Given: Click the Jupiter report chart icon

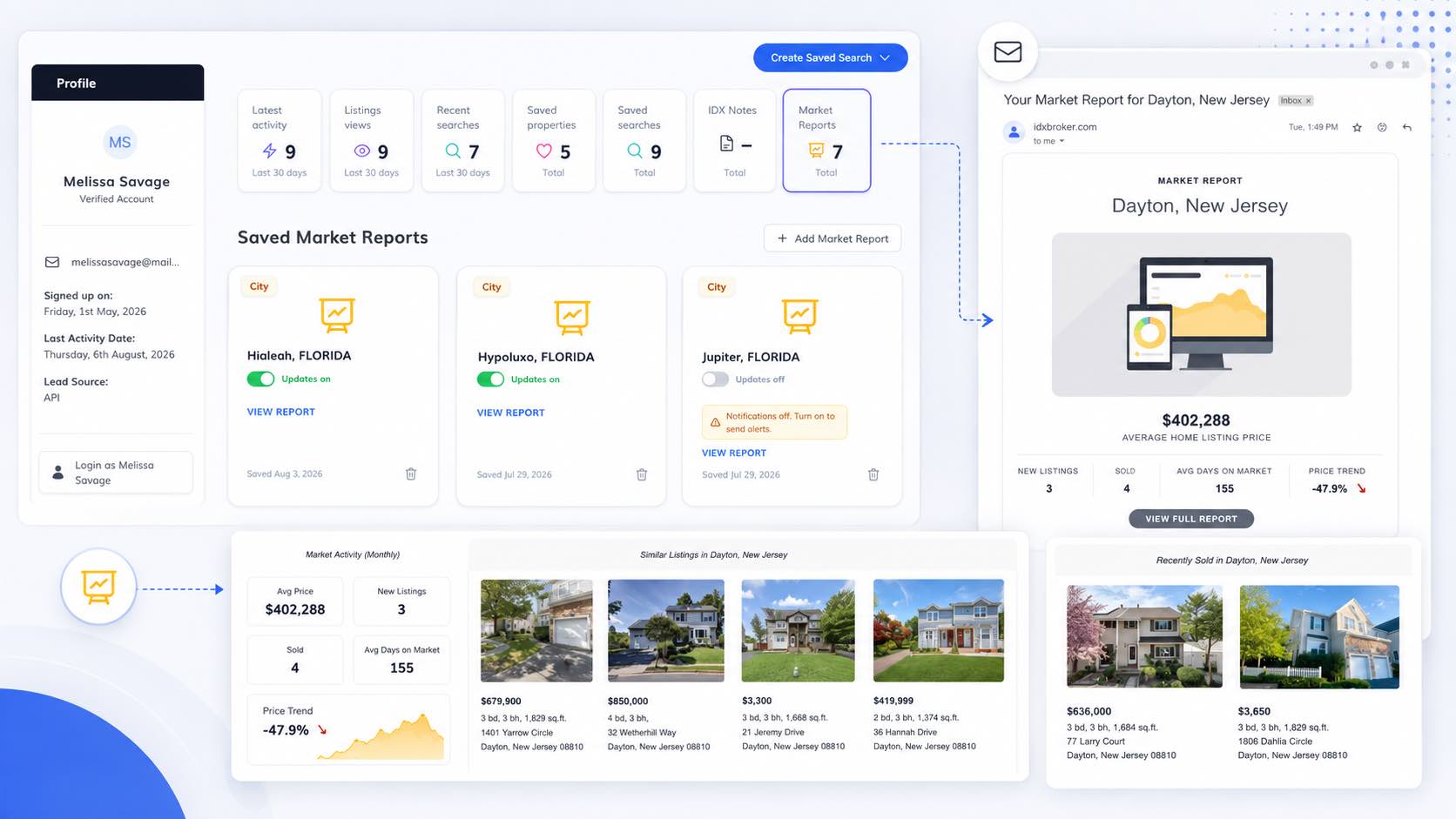Looking at the screenshot, I should 799,317.
